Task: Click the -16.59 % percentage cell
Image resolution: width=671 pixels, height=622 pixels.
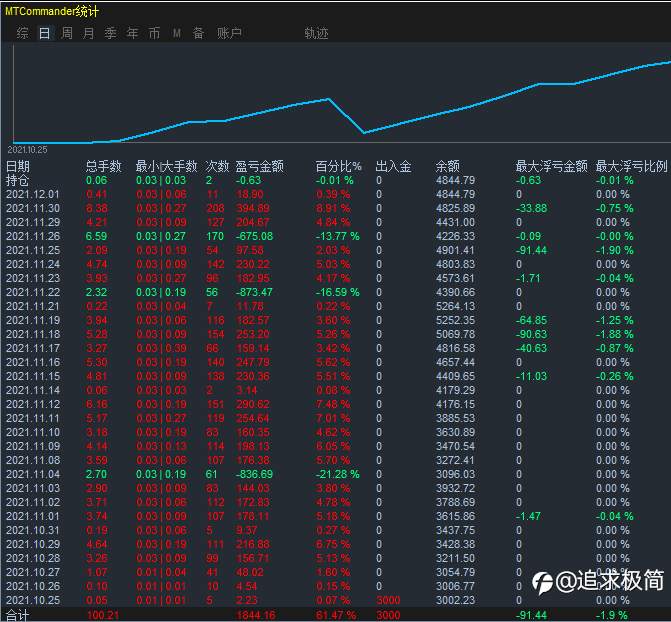Action: (x=338, y=292)
